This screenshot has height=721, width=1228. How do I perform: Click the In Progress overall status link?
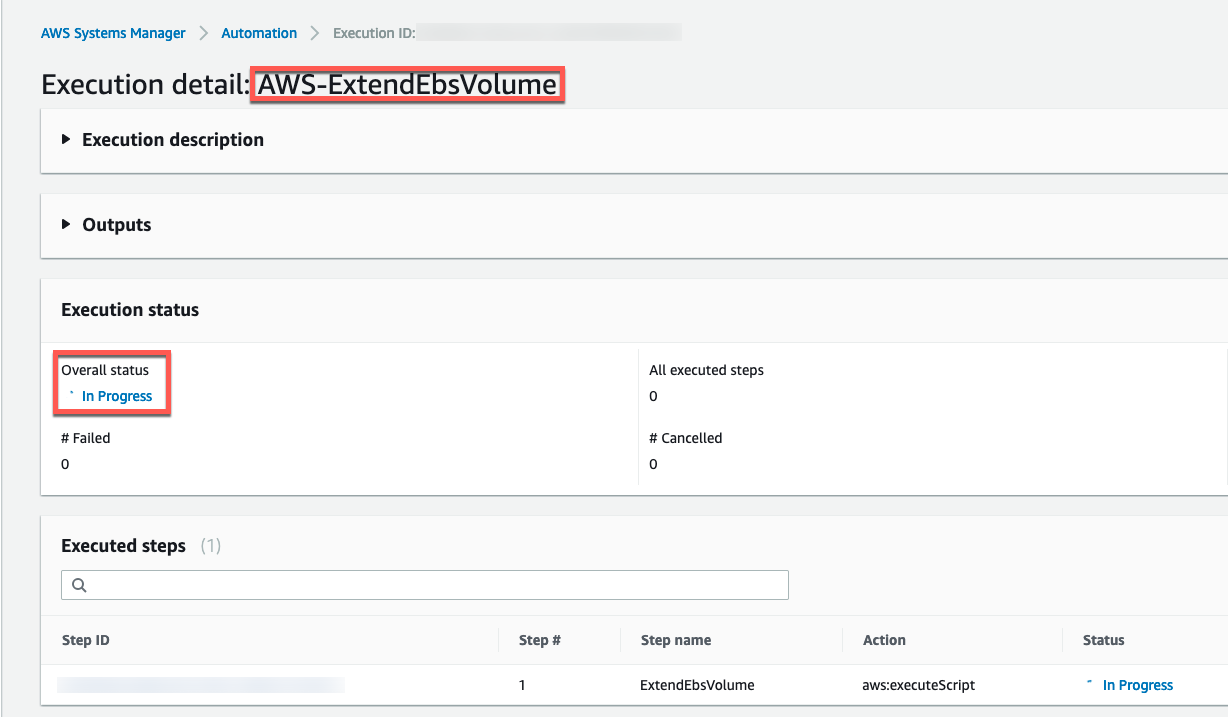117,396
